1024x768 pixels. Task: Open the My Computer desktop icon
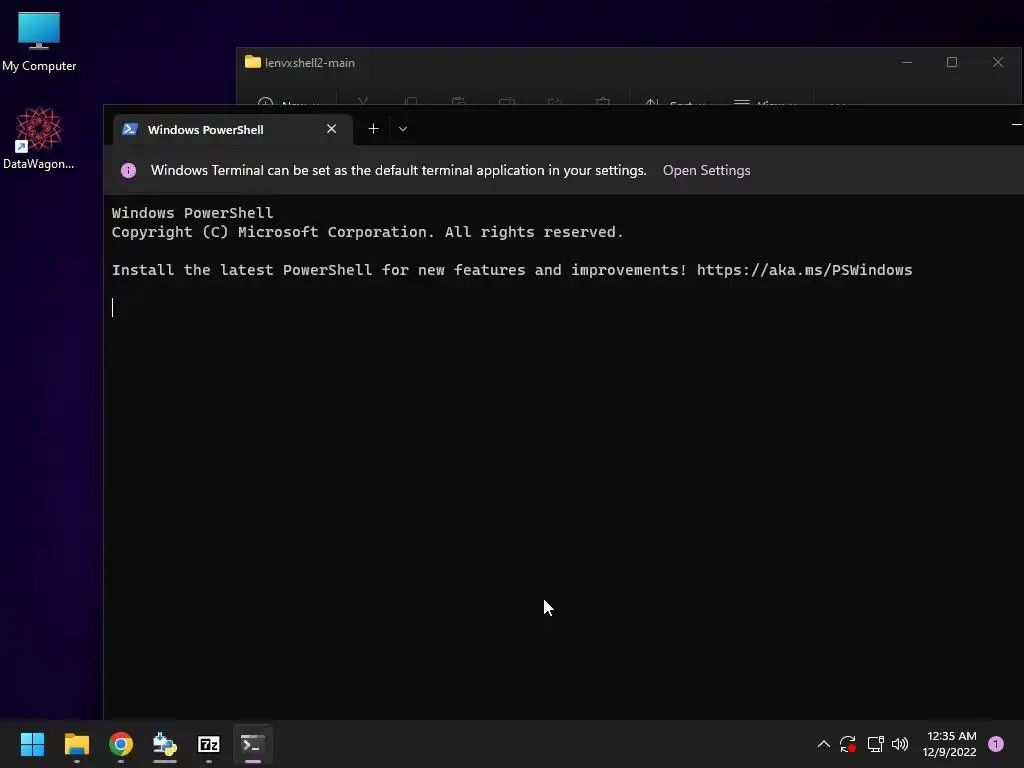pyautogui.click(x=39, y=40)
